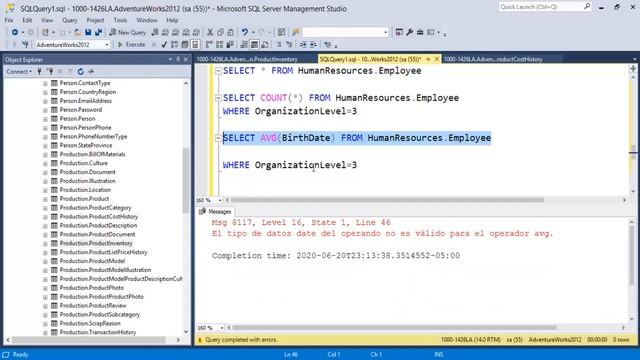Open the Tools menu
640x360 pixels.
120,20
